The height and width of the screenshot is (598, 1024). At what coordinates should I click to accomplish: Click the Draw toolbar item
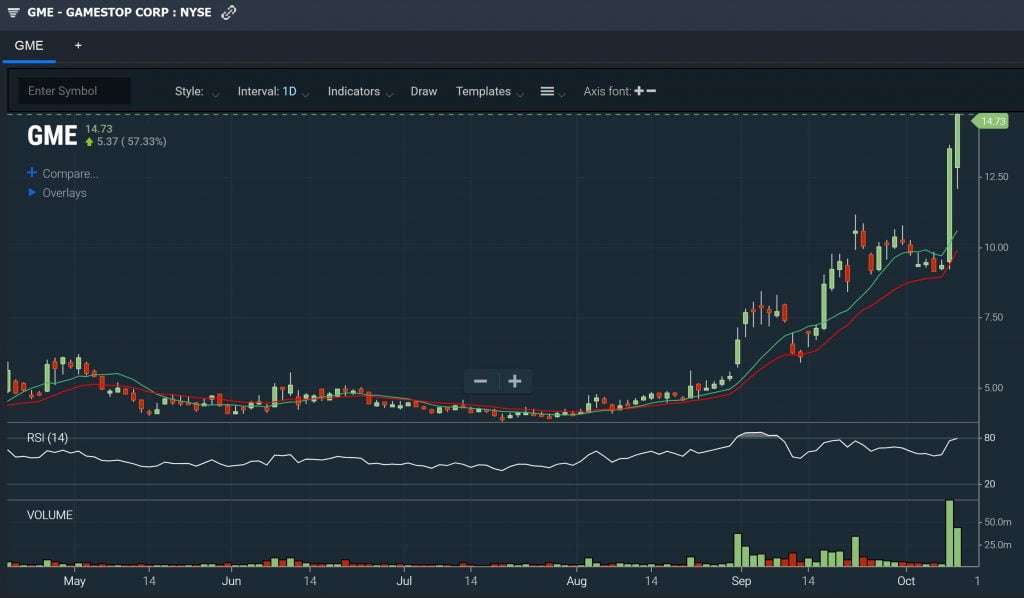[x=423, y=91]
